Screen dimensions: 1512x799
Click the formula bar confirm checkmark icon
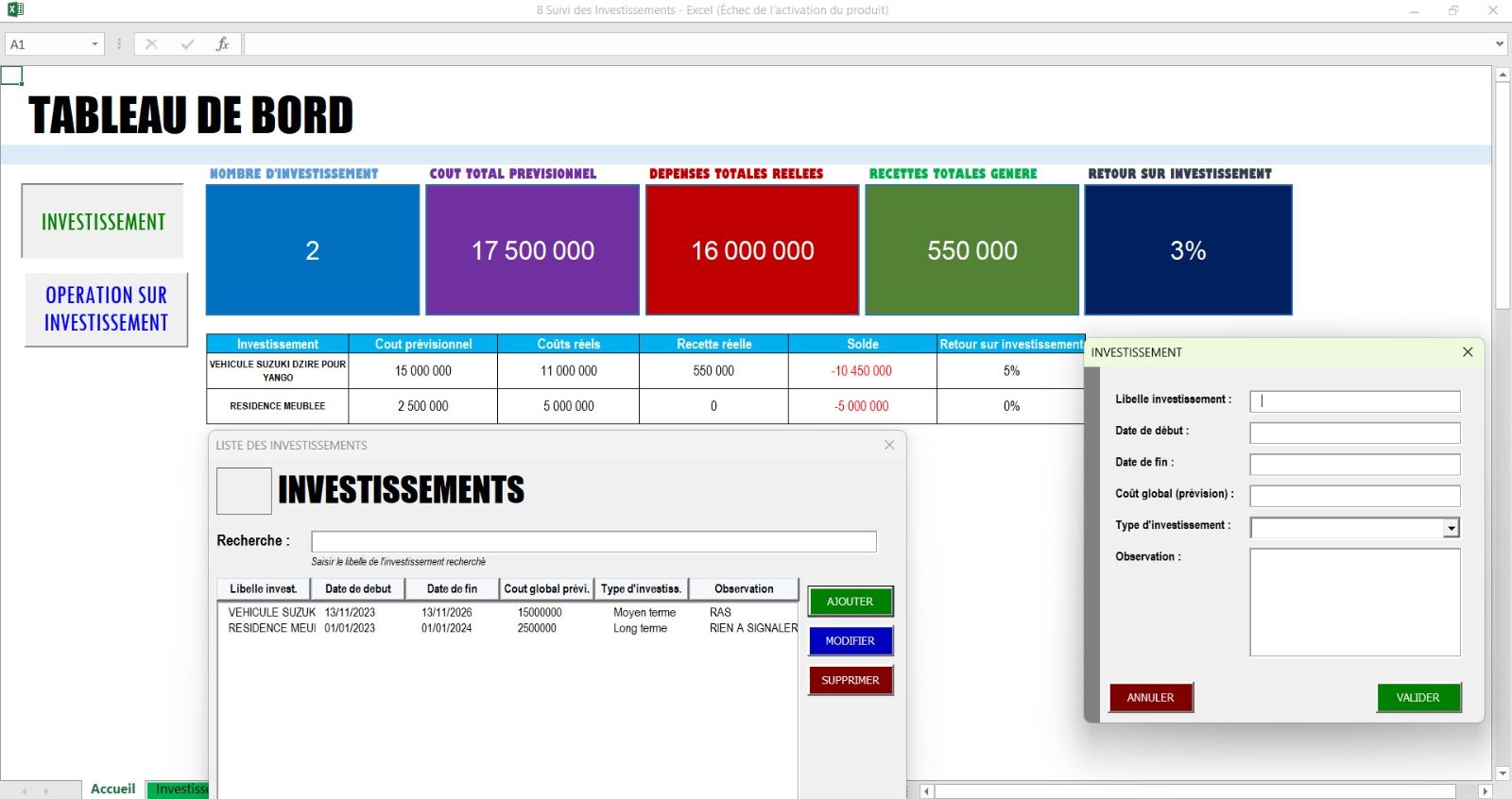[187, 44]
